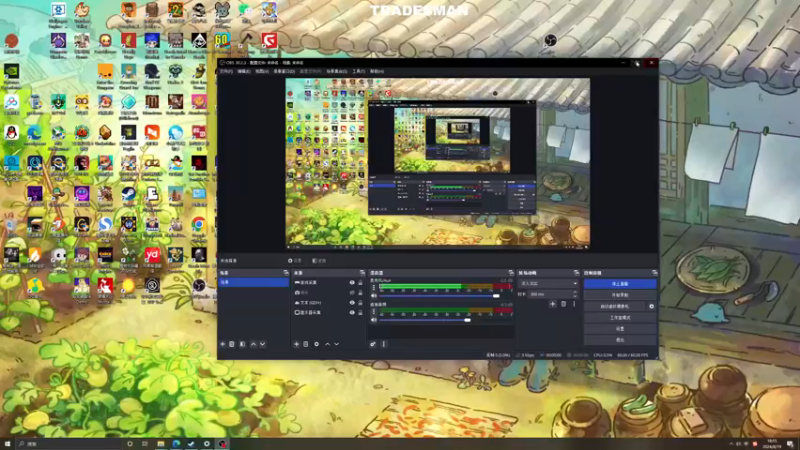The height and width of the screenshot is (450, 800).
Task: Open the Docks menu in OBS
Action: (x=284, y=71)
